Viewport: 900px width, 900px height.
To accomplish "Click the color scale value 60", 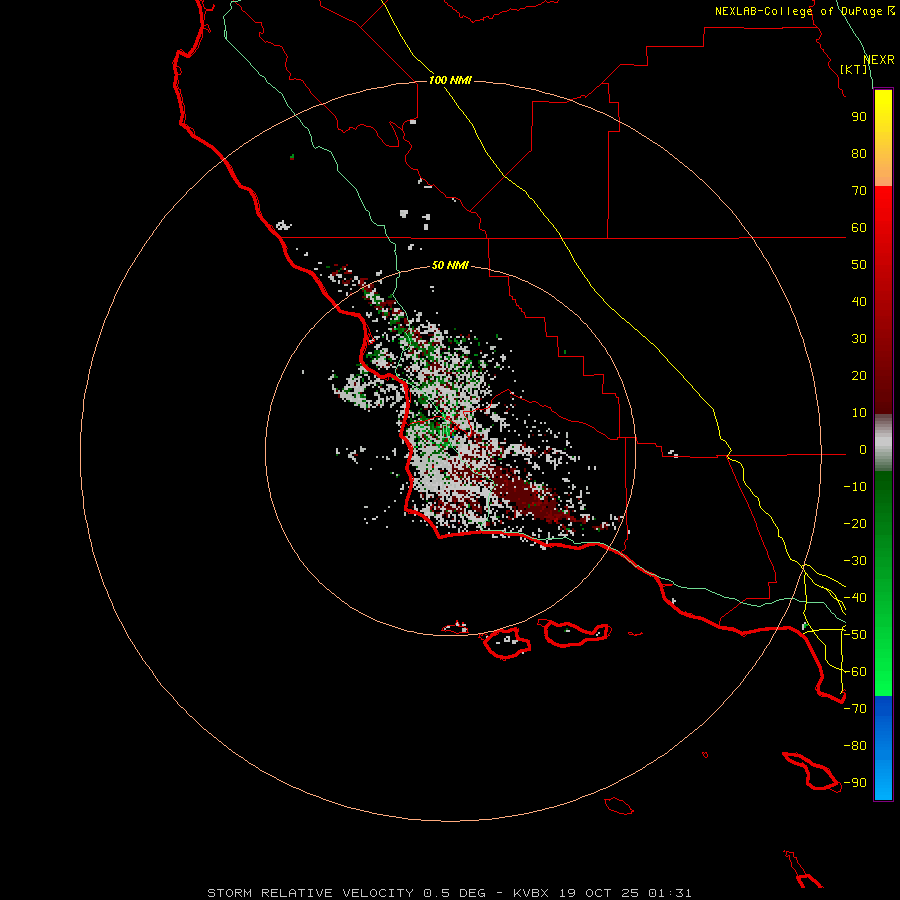I will (x=859, y=227).
